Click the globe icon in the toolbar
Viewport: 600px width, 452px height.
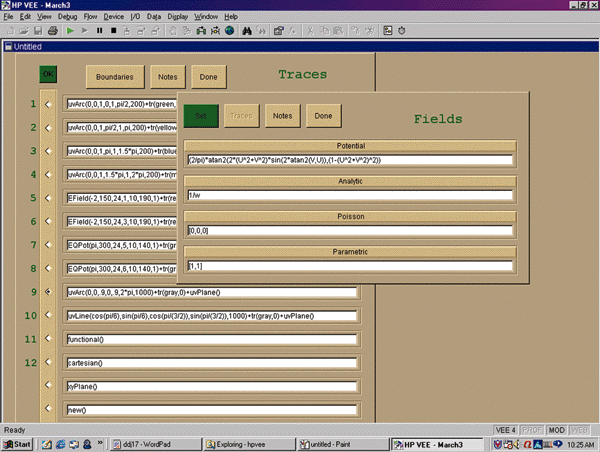tap(230, 31)
